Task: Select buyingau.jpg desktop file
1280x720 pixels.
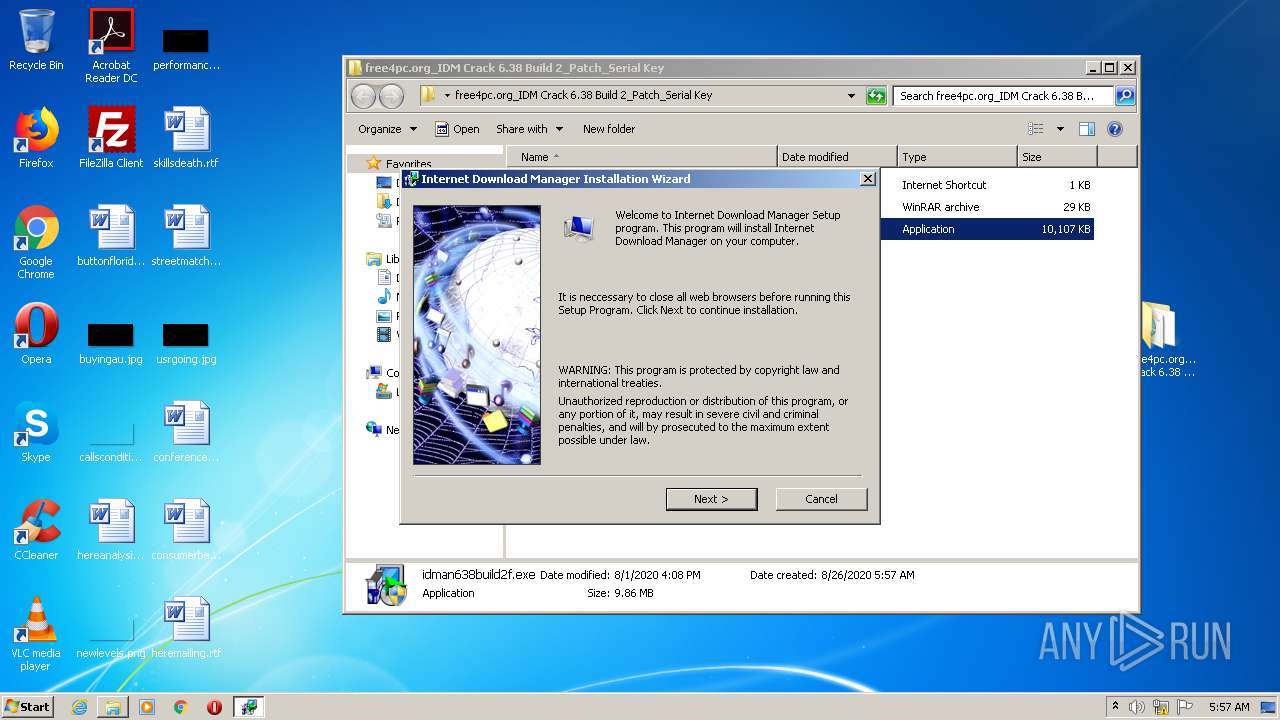Action: tap(111, 342)
